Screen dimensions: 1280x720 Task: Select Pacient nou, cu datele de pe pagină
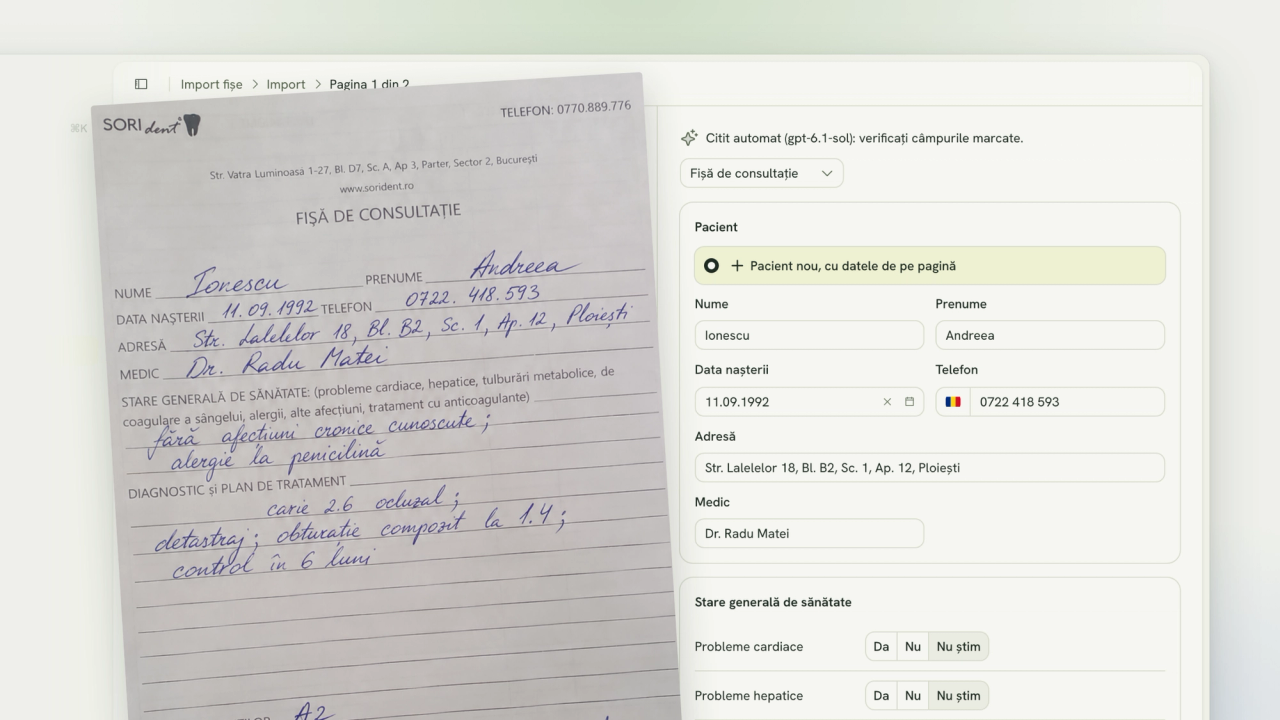[x=930, y=266]
